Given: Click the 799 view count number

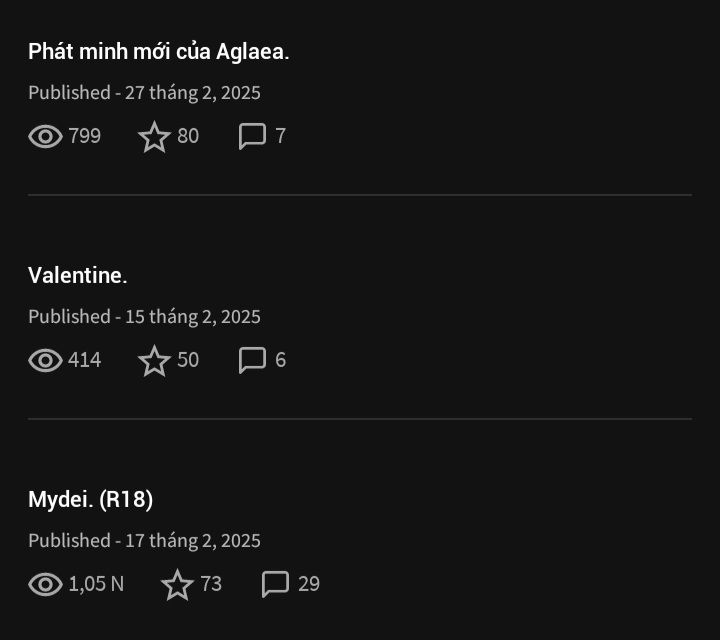Looking at the screenshot, I should click(84, 136).
